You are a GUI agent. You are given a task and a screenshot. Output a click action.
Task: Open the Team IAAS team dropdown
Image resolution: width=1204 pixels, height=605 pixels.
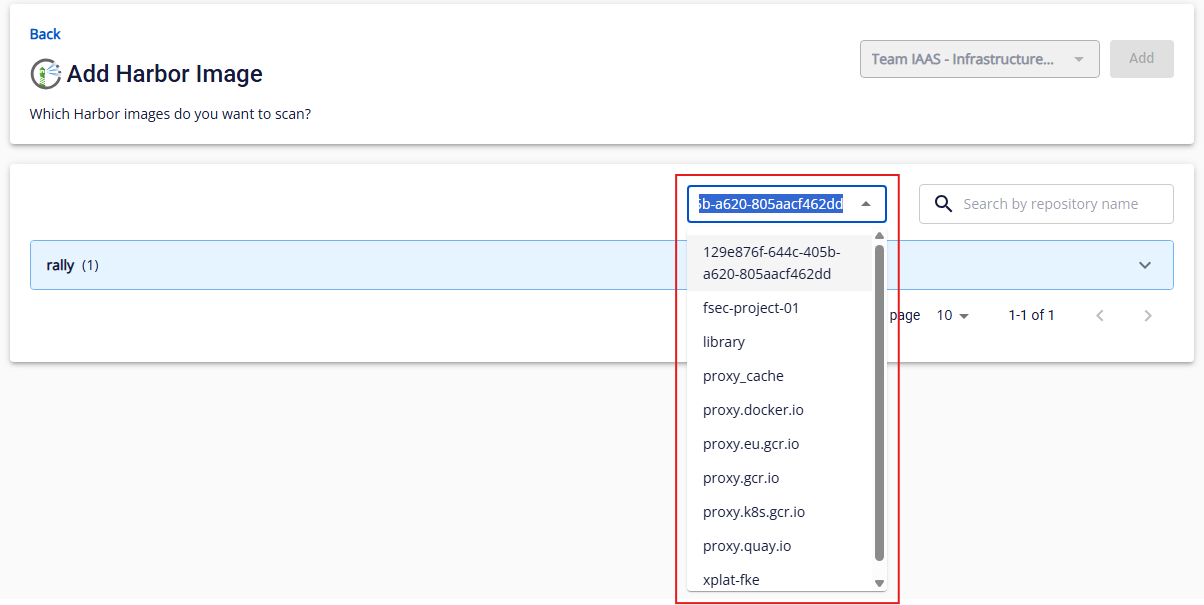click(x=979, y=59)
